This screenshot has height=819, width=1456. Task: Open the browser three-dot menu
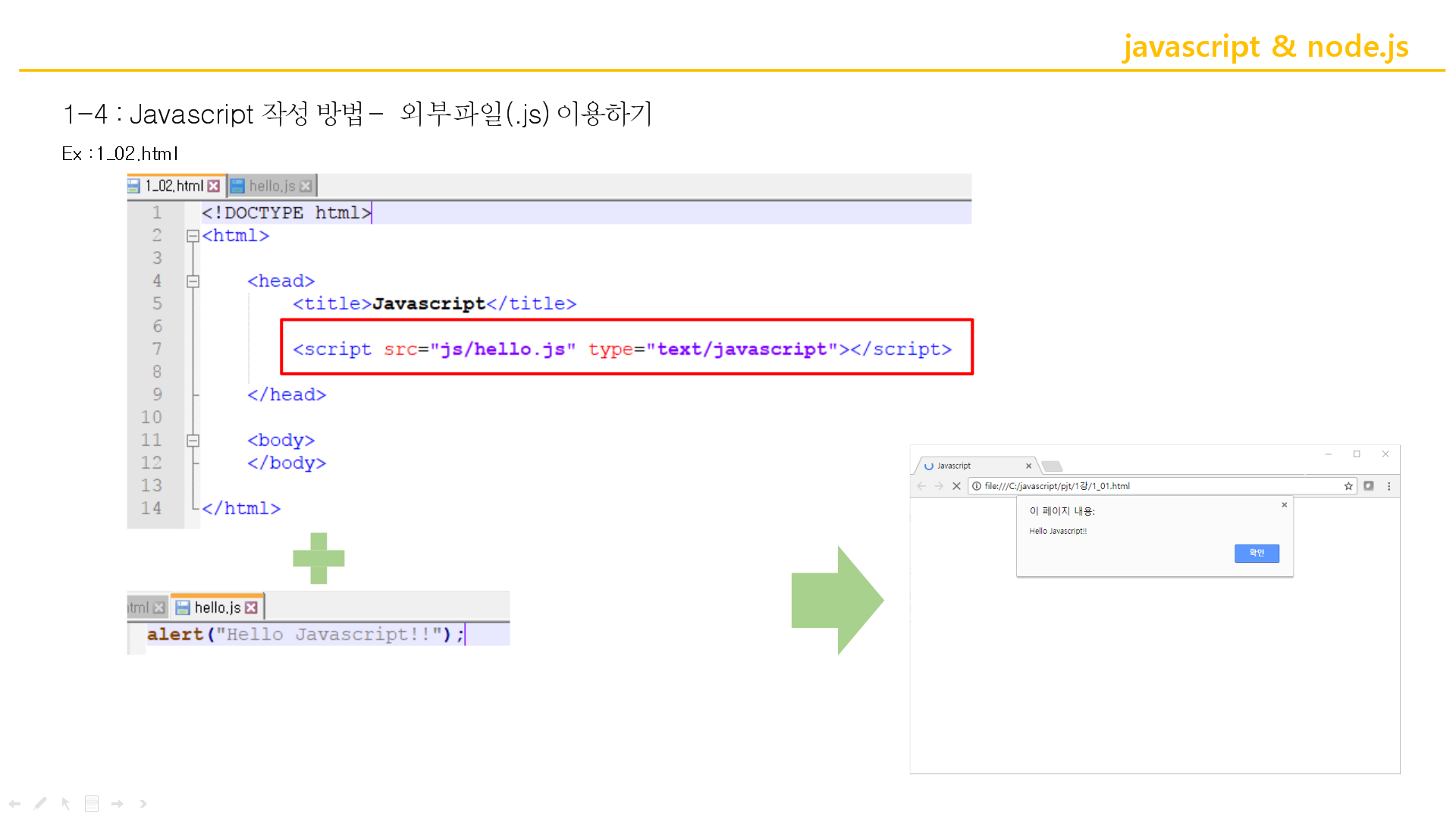[x=1389, y=486]
